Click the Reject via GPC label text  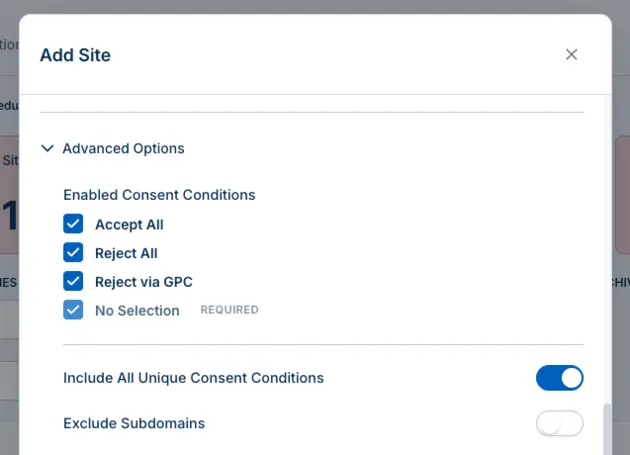[x=144, y=282]
